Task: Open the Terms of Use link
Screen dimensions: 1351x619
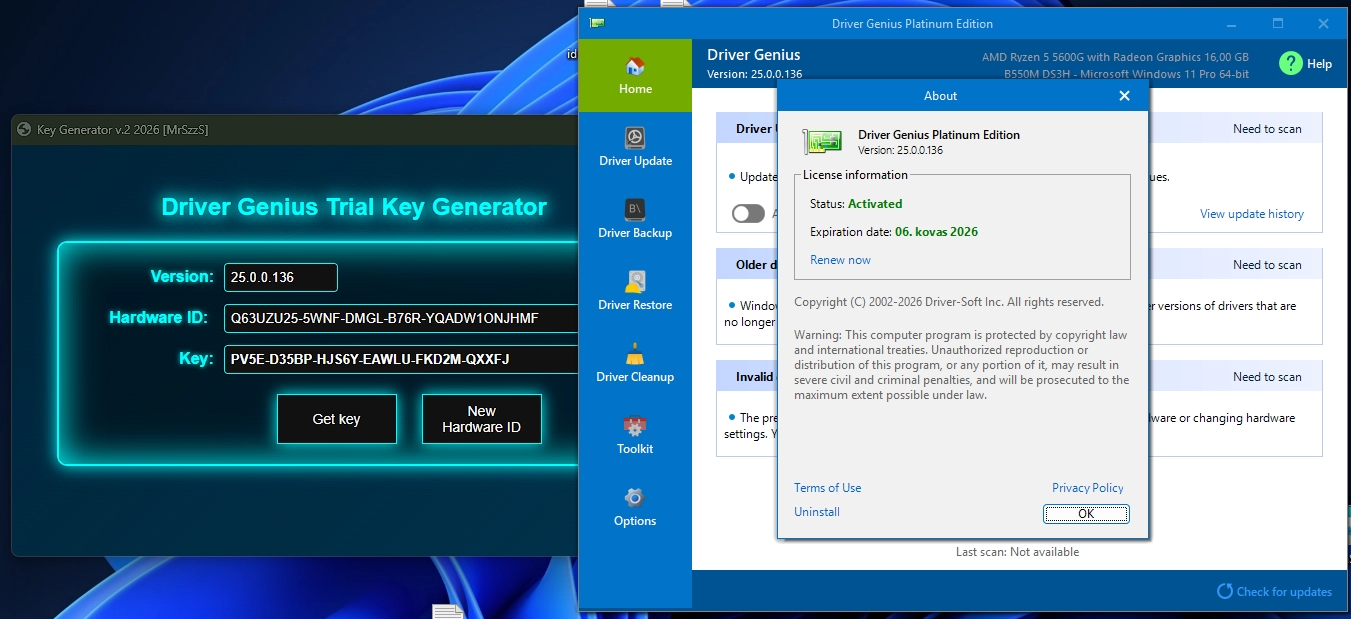Action: (x=827, y=488)
